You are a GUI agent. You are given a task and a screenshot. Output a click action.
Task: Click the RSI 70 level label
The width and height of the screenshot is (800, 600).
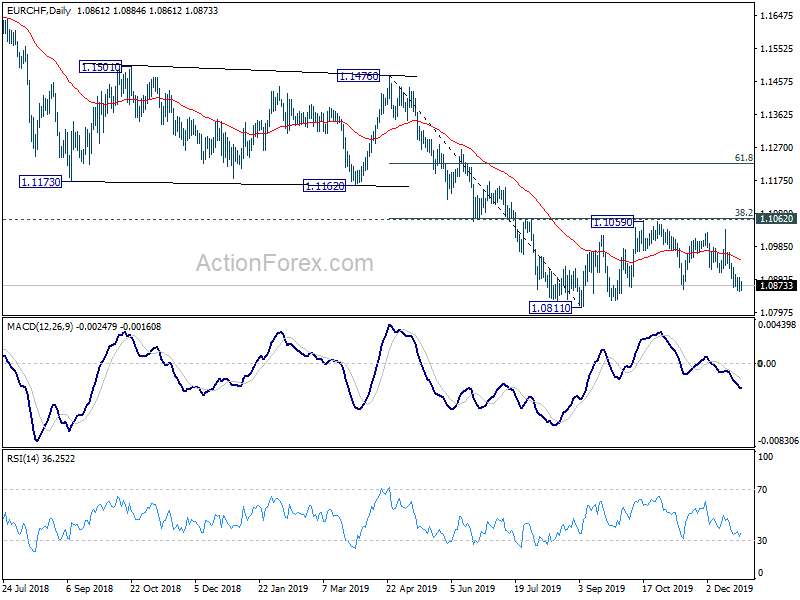(x=762, y=490)
